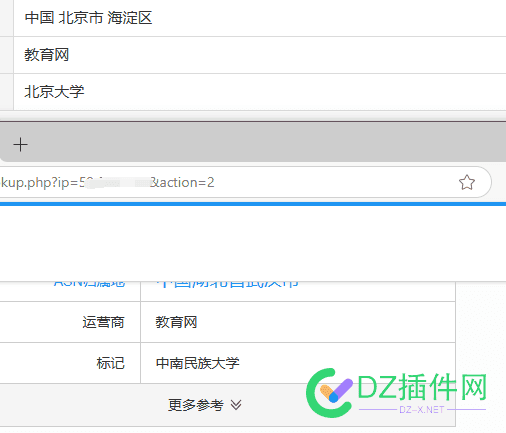Expand the 更多参考 section chevron
Viewport: 506px width, 433px height.
click(x=236, y=405)
